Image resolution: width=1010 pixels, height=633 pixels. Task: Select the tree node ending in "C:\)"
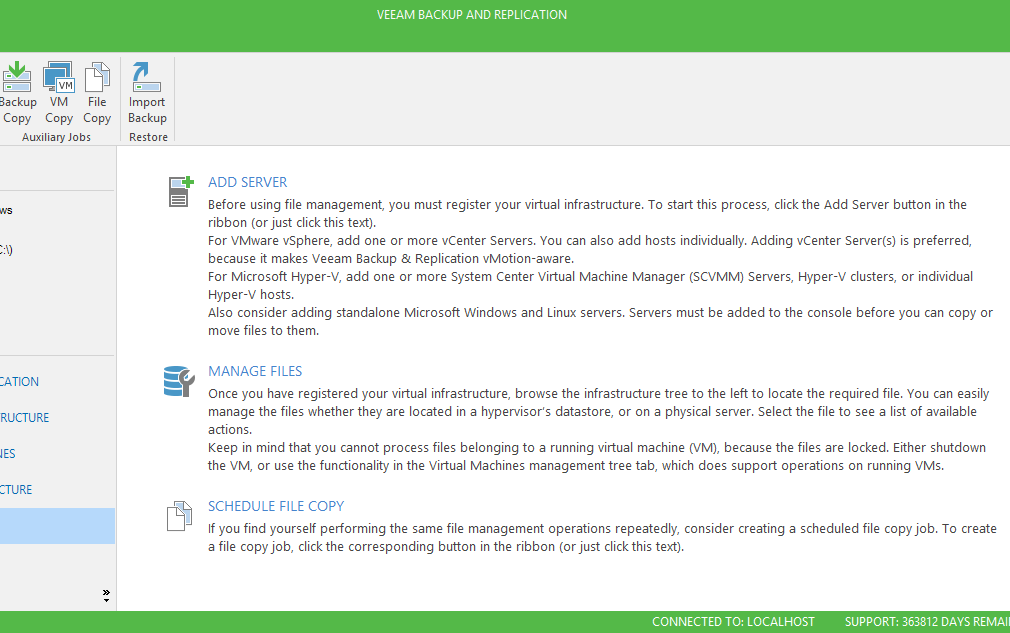(x=6, y=250)
